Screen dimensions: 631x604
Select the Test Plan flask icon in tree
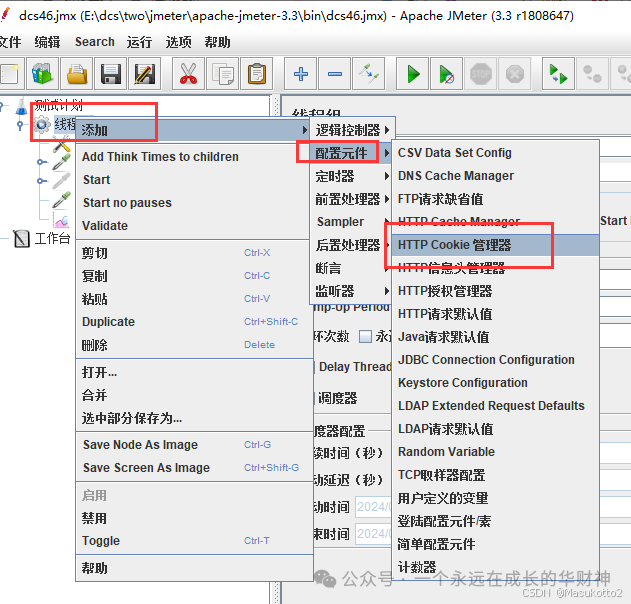(x=22, y=106)
